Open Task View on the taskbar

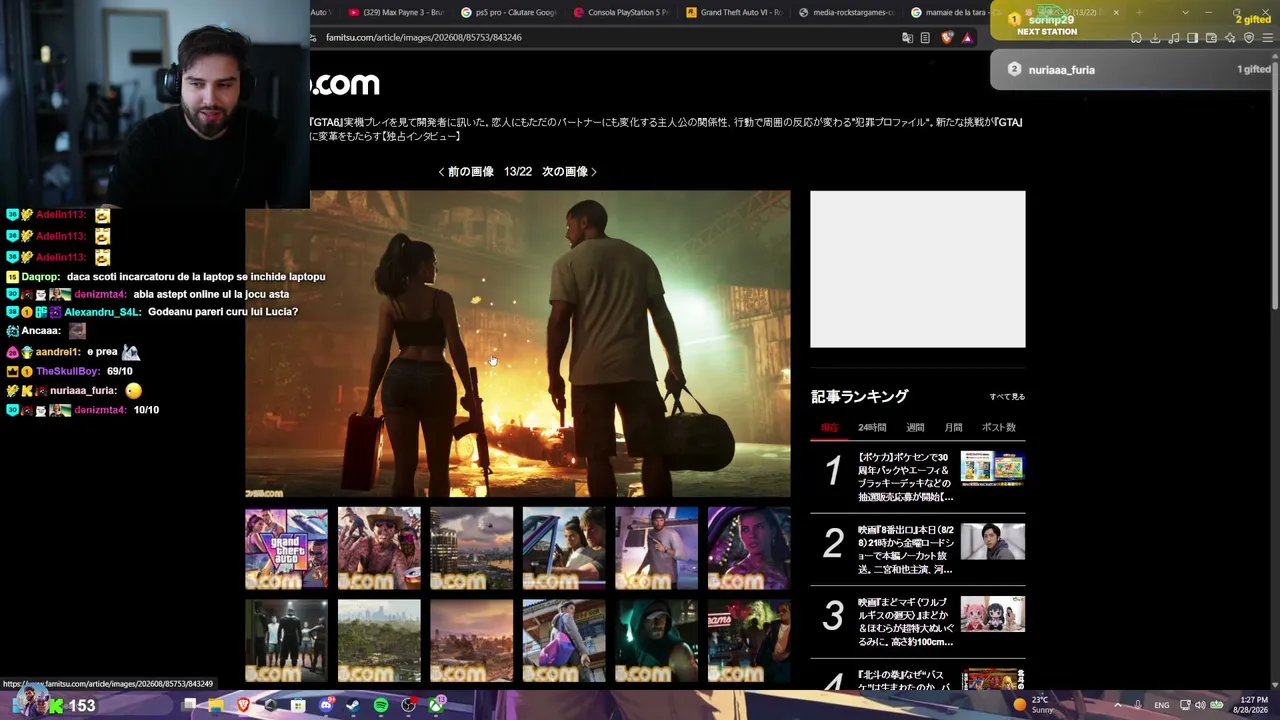click(x=189, y=706)
